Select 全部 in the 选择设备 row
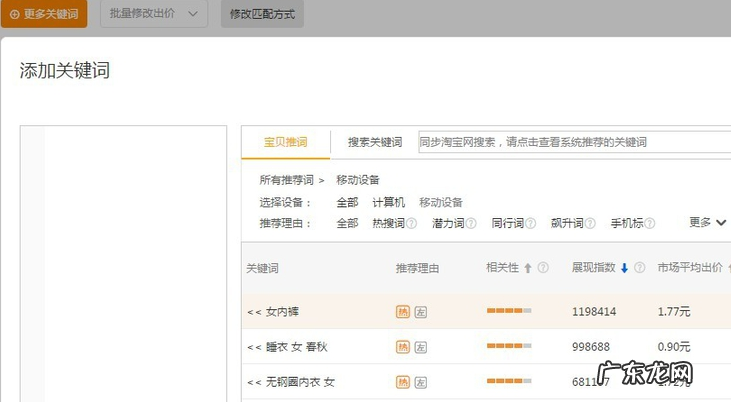Screen dimensions: 731x402 tap(347, 202)
